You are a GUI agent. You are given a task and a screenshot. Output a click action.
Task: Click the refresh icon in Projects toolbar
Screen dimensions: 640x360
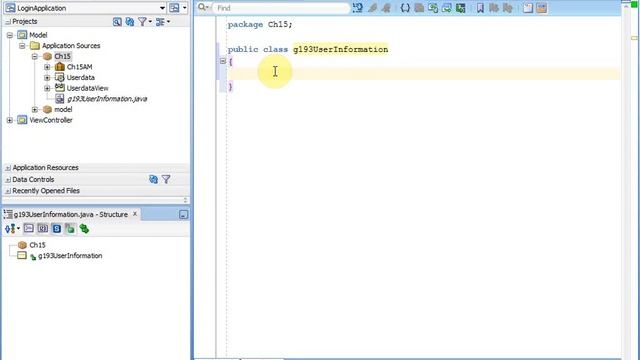(130, 22)
